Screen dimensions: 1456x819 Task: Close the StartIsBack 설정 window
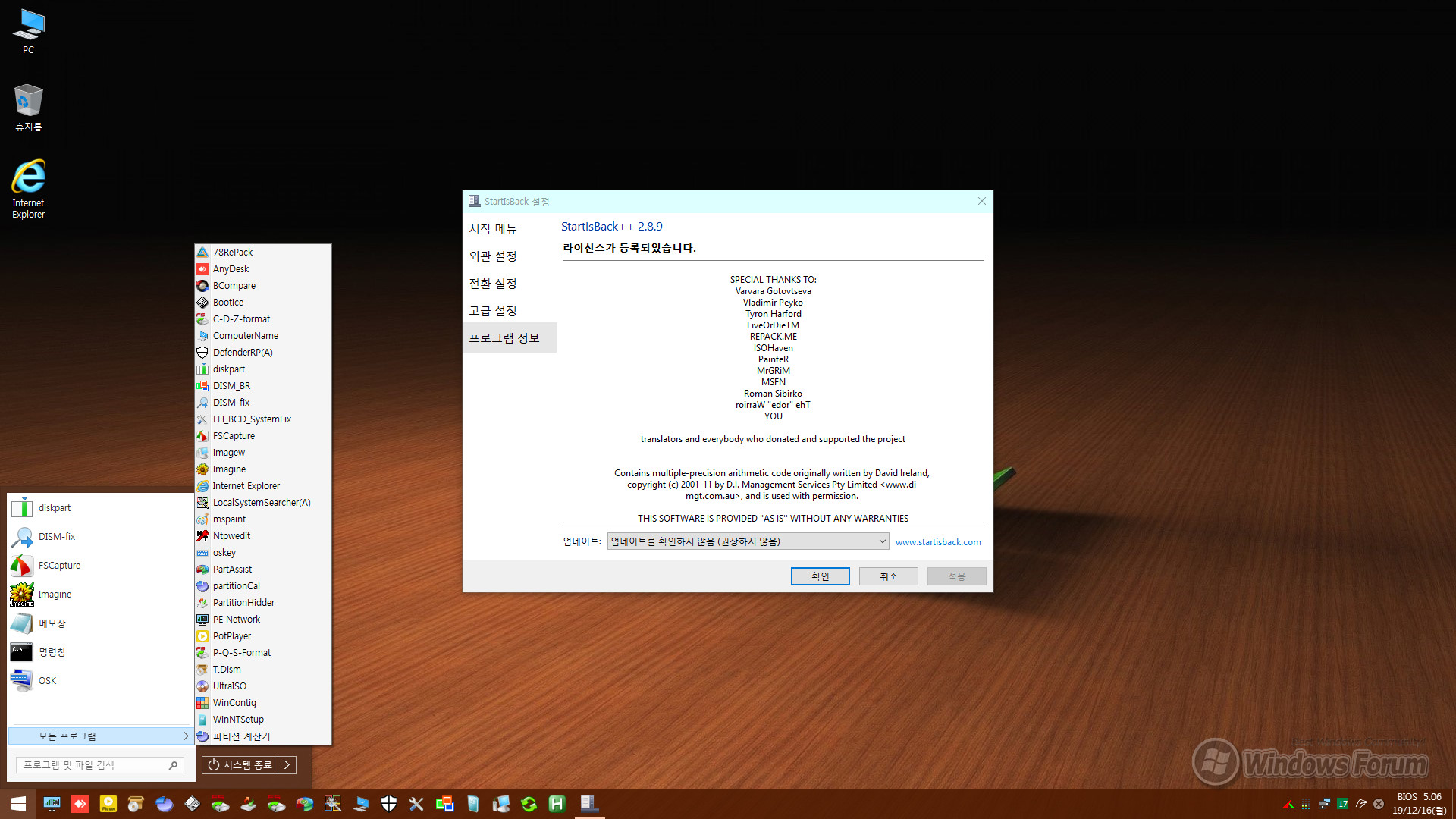982,201
